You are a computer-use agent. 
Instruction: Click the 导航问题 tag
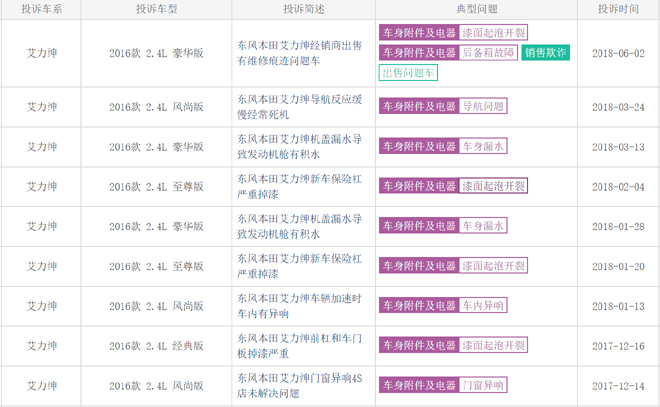pyautogui.click(x=483, y=106)
